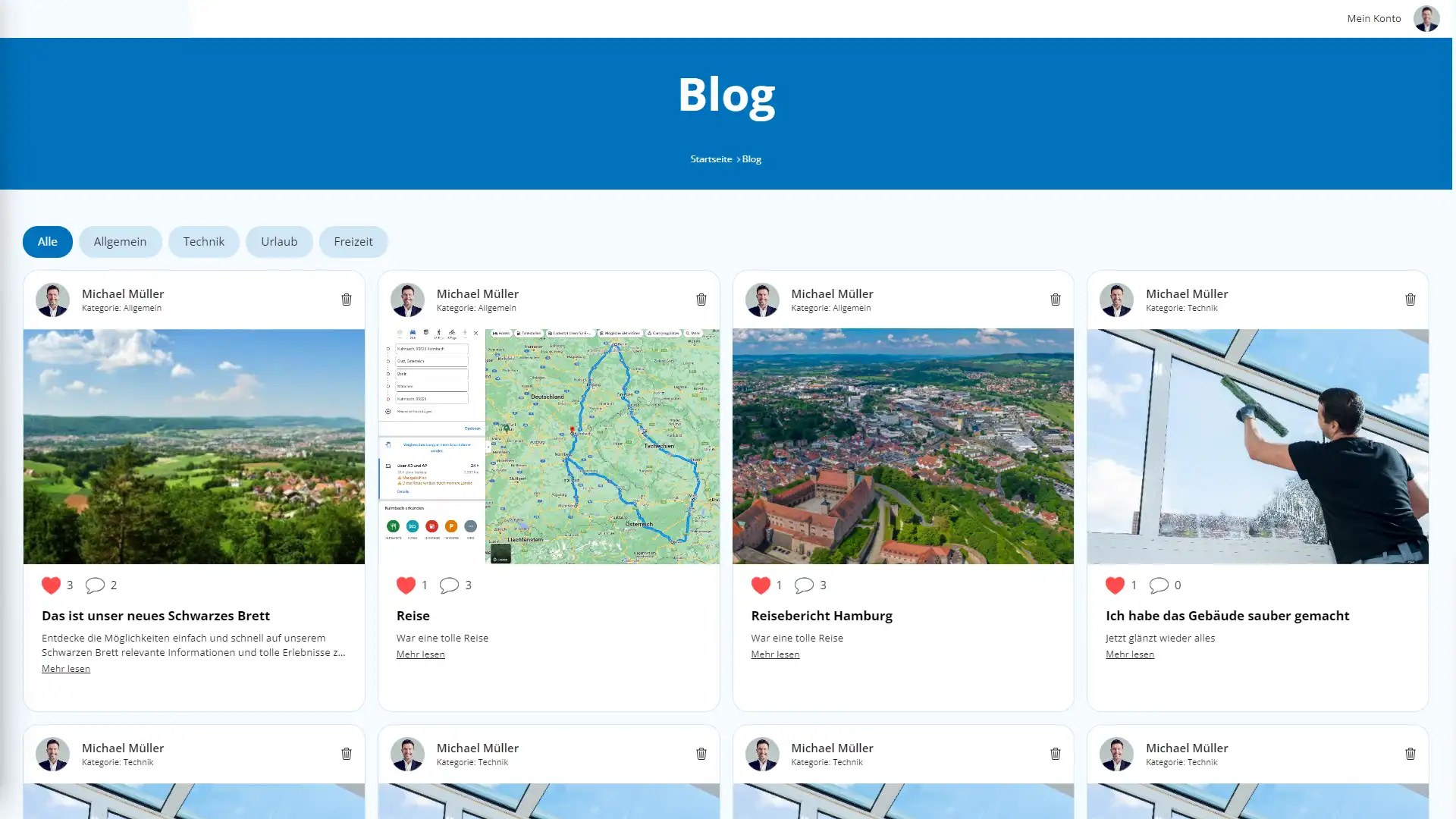Click author avatar on 'Reisebericht Hamburg' card
The height and width of the screenshot is (819, 1456).
tap(762, 300)
